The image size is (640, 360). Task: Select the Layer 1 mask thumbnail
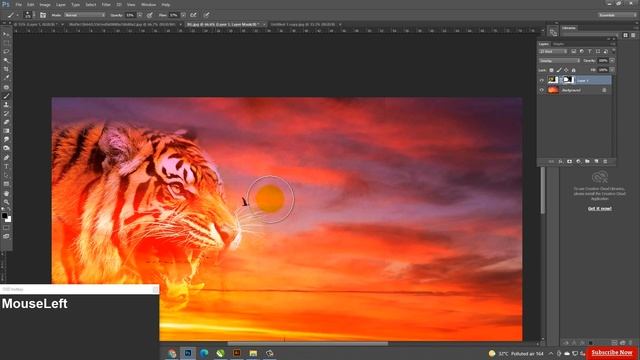[x=568, y=80]
